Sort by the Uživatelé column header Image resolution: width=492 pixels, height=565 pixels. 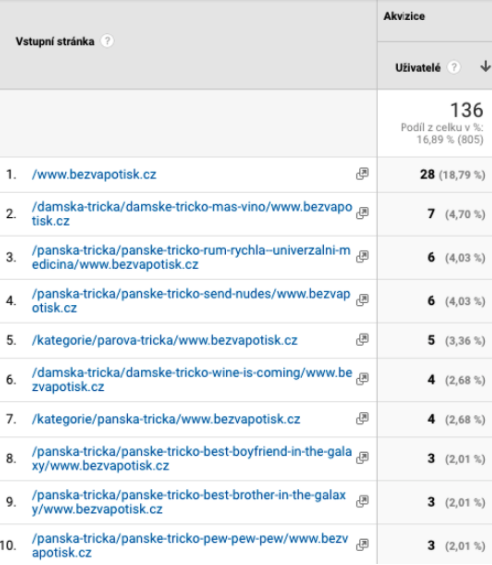418,68
